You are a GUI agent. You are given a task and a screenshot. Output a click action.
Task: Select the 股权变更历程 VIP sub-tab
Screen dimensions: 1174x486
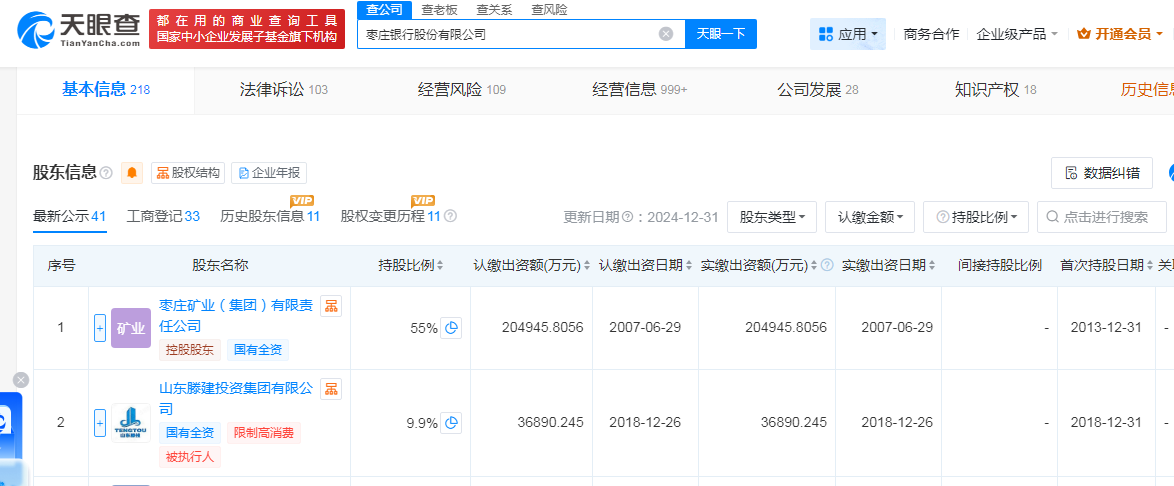pos(390,216)
